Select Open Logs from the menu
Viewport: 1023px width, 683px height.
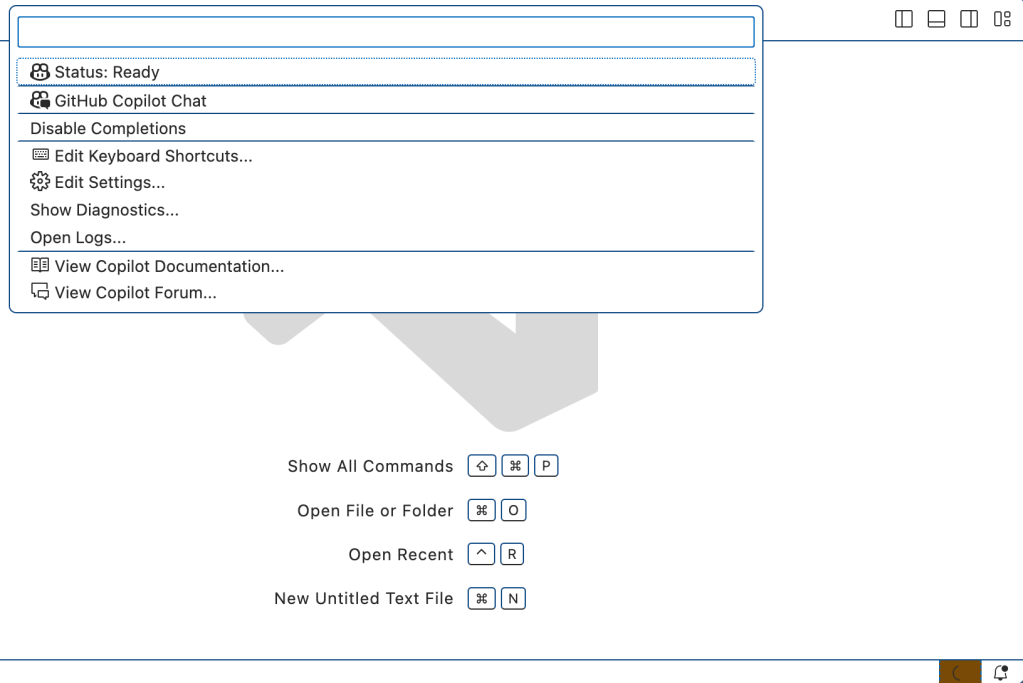[x=78, y=237]
